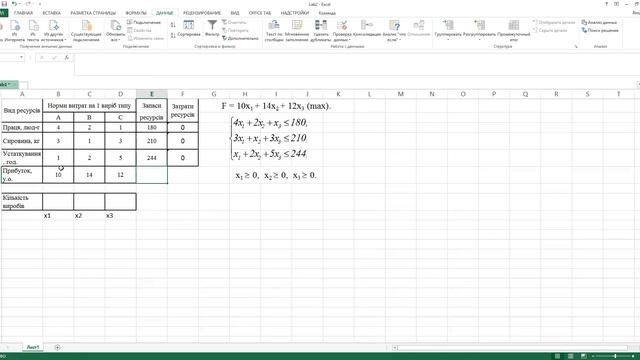This screenshot has height=360, width=640.
Task: Open Дополнительно advanced filter options
Action: 240,38
